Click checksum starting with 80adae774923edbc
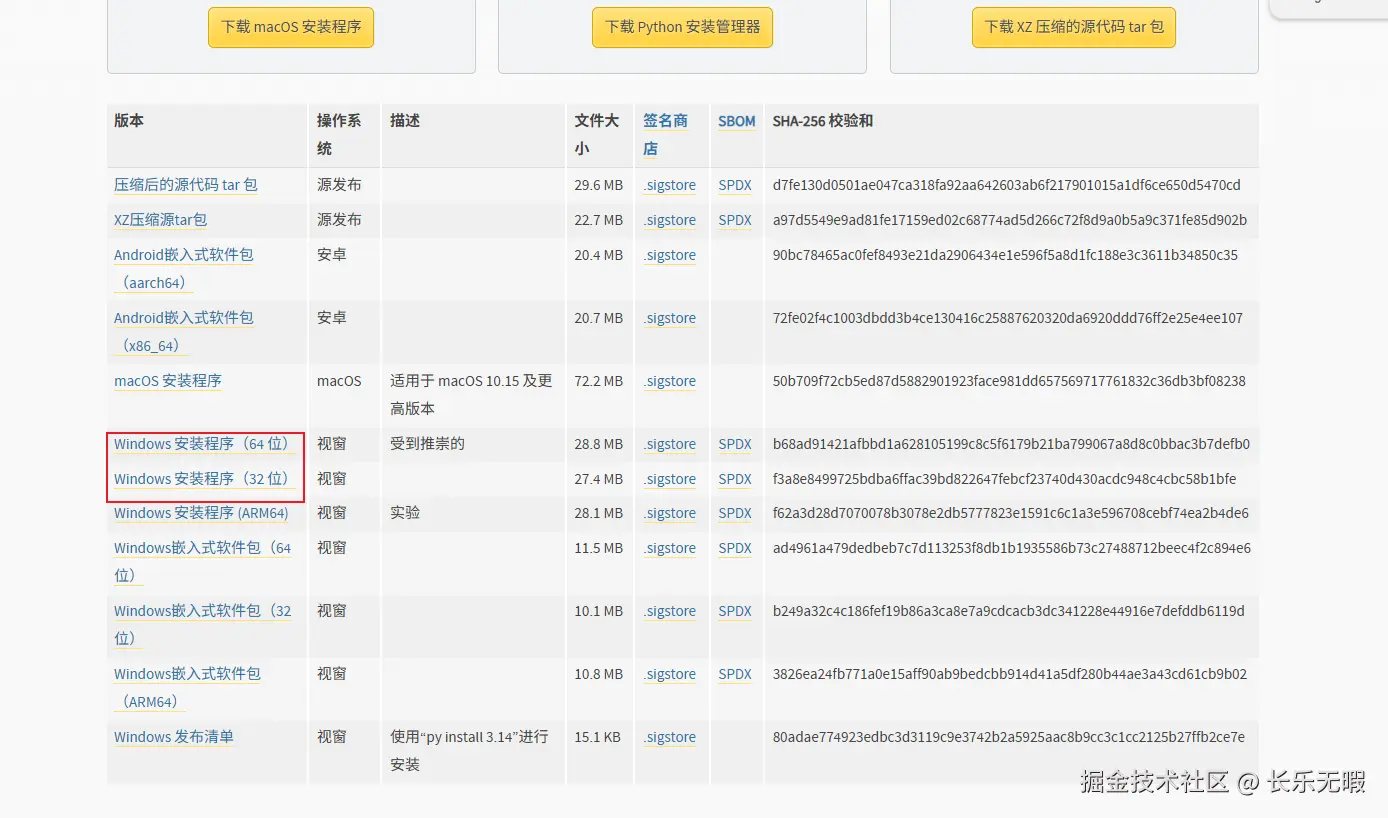This screenshot has height=818, width=1388. 1009,737
